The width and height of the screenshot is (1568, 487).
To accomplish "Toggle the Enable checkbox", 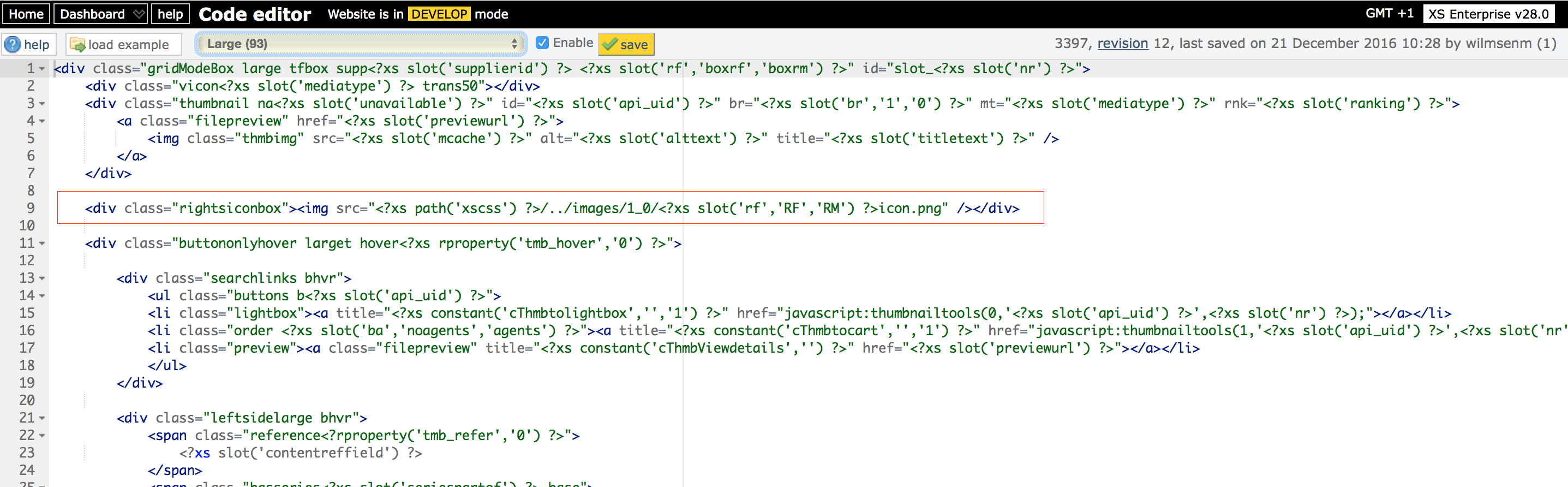I will pos(542,43).
